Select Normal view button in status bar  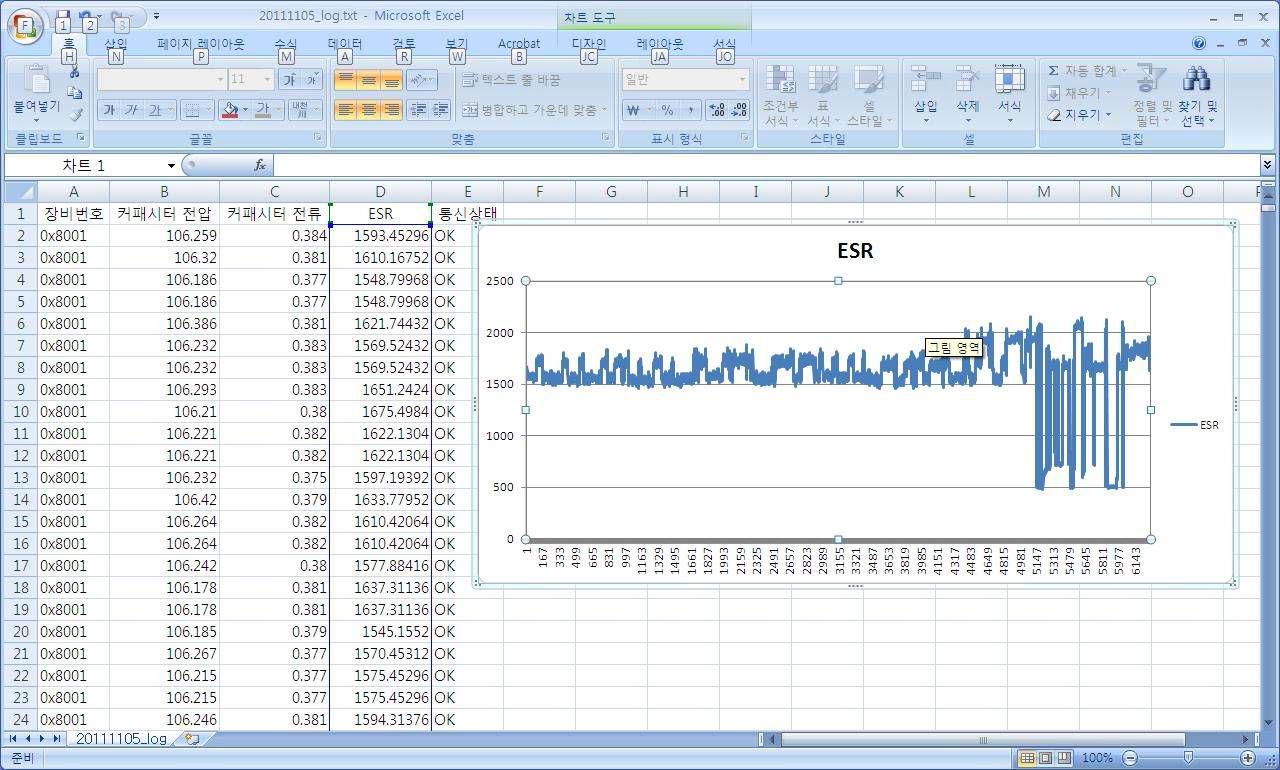pos(1027,758)
